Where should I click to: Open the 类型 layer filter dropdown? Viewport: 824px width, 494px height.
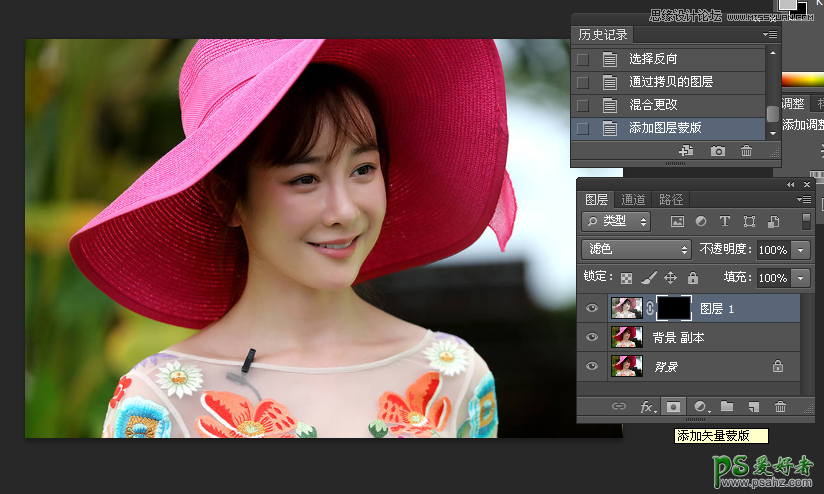pos(616,221)
